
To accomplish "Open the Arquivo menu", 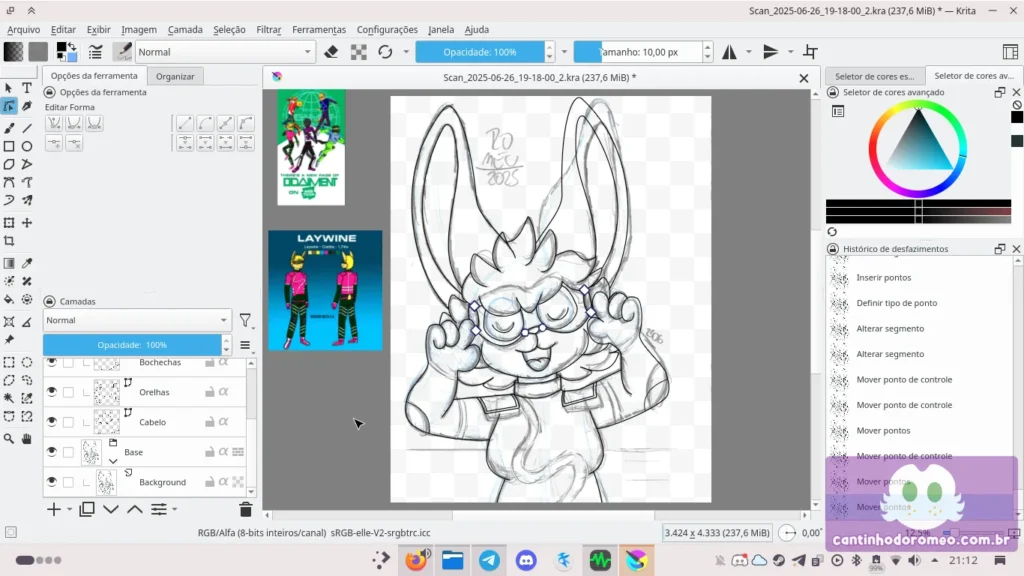I will coord(24,29).
